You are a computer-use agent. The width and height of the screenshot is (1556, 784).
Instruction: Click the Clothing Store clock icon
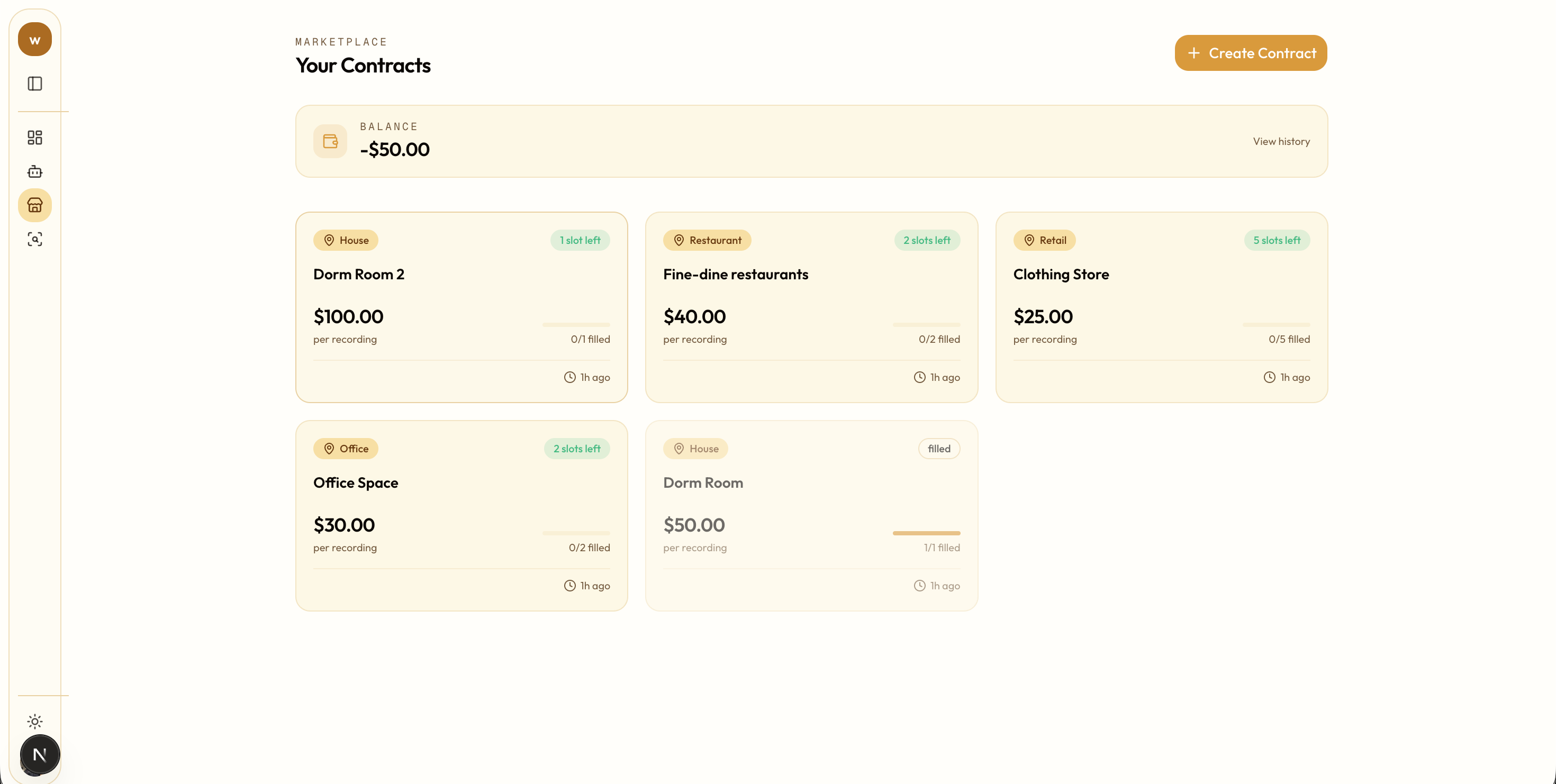(x=1269, y=377)
